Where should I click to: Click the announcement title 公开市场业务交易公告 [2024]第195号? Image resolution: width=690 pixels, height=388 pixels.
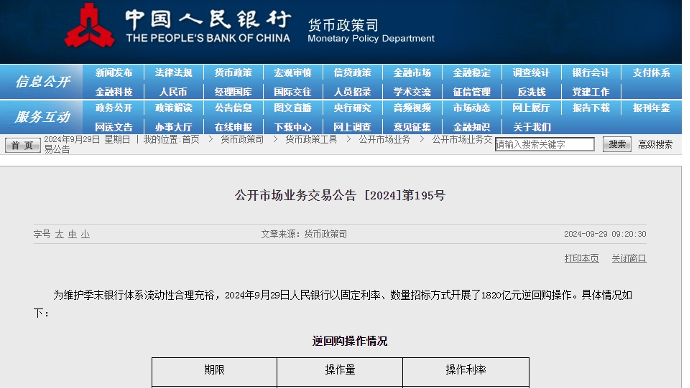tap(340, 195)
